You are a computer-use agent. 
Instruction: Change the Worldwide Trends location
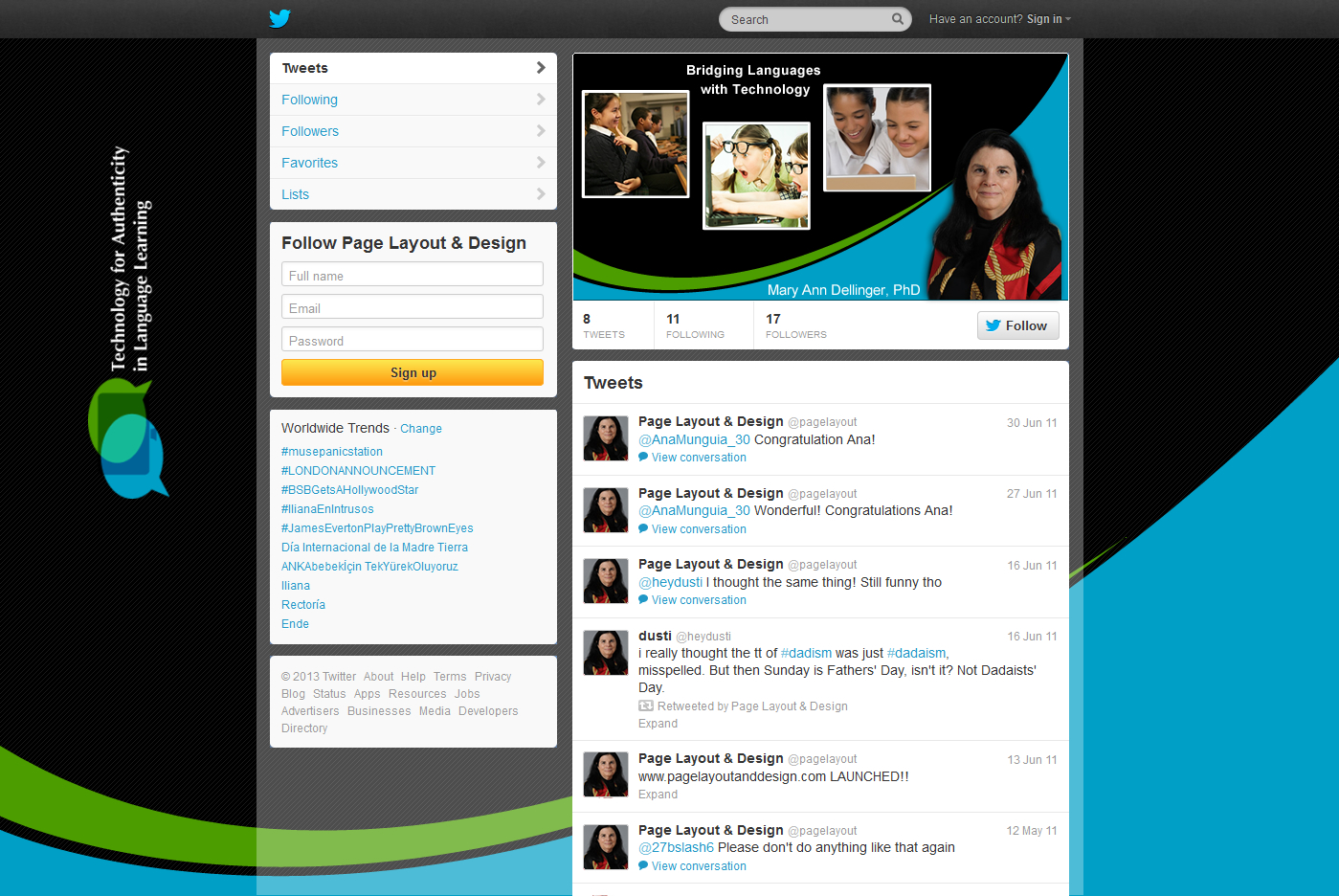[x=421, y=429]
